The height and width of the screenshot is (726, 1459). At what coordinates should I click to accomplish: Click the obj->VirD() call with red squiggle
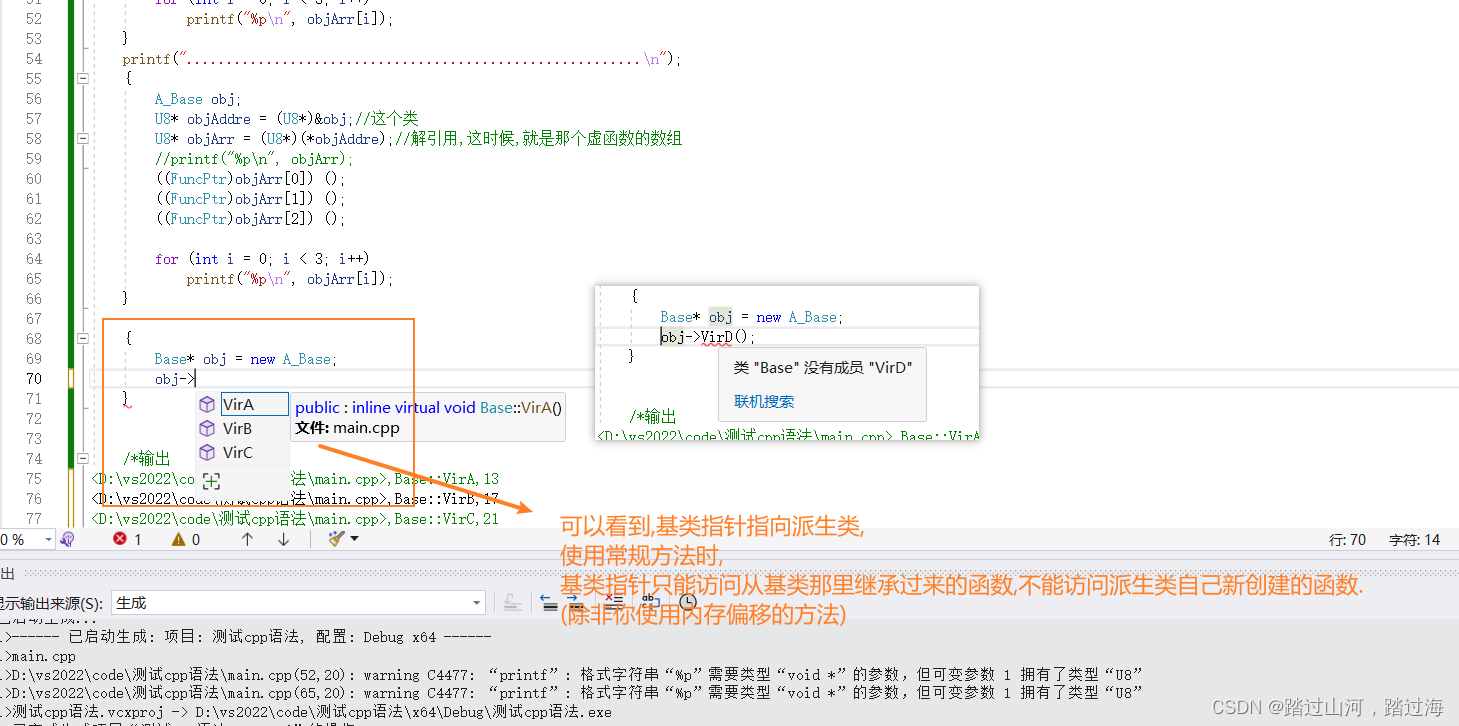[x=708, y=337]
